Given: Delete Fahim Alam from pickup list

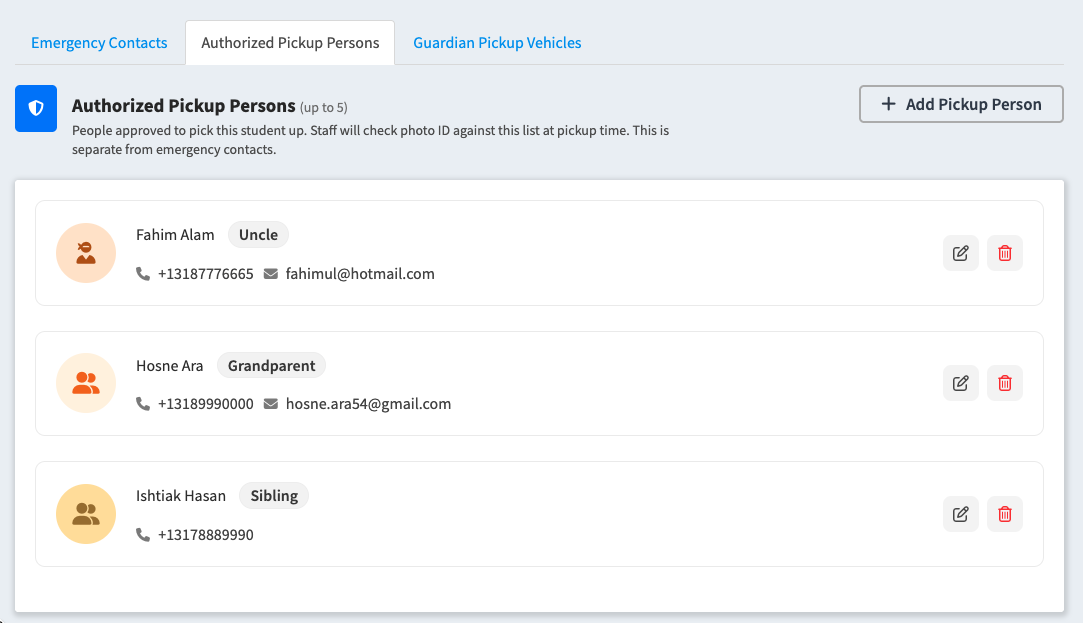Looking at the screenshot, I should pyautogui.click(x=1005, y=253).
